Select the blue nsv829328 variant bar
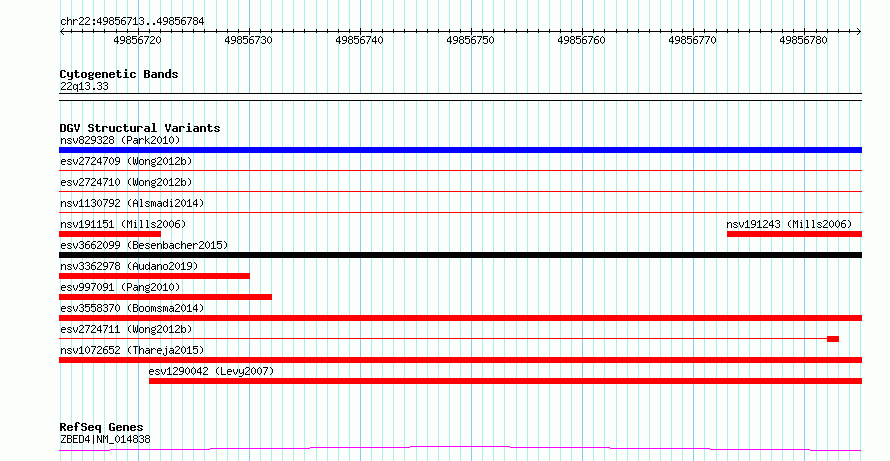The height and width of the screenshot is (461, 890). click(460, 150)
